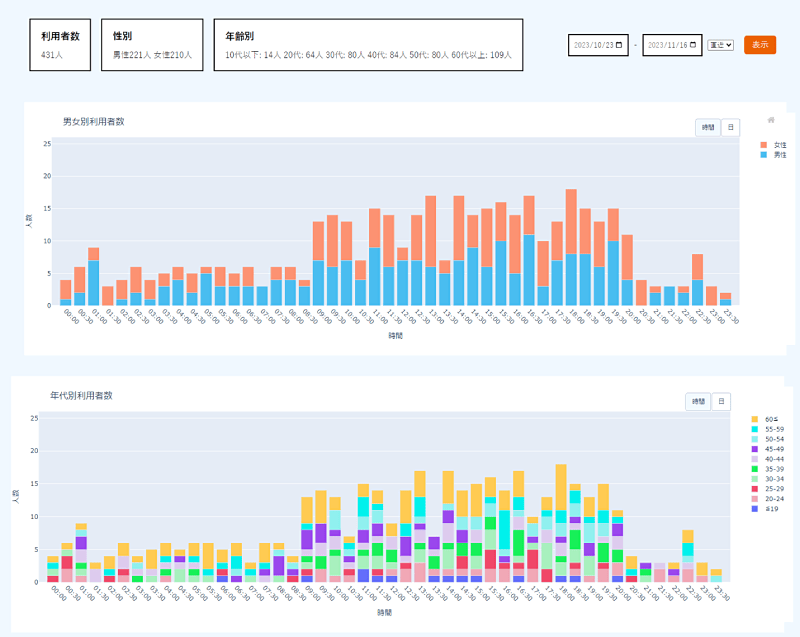Toggle the 25-29 age group legend entry
This screenshot has width=800, height=637.
pyautogui.click(x=770, y=490)
